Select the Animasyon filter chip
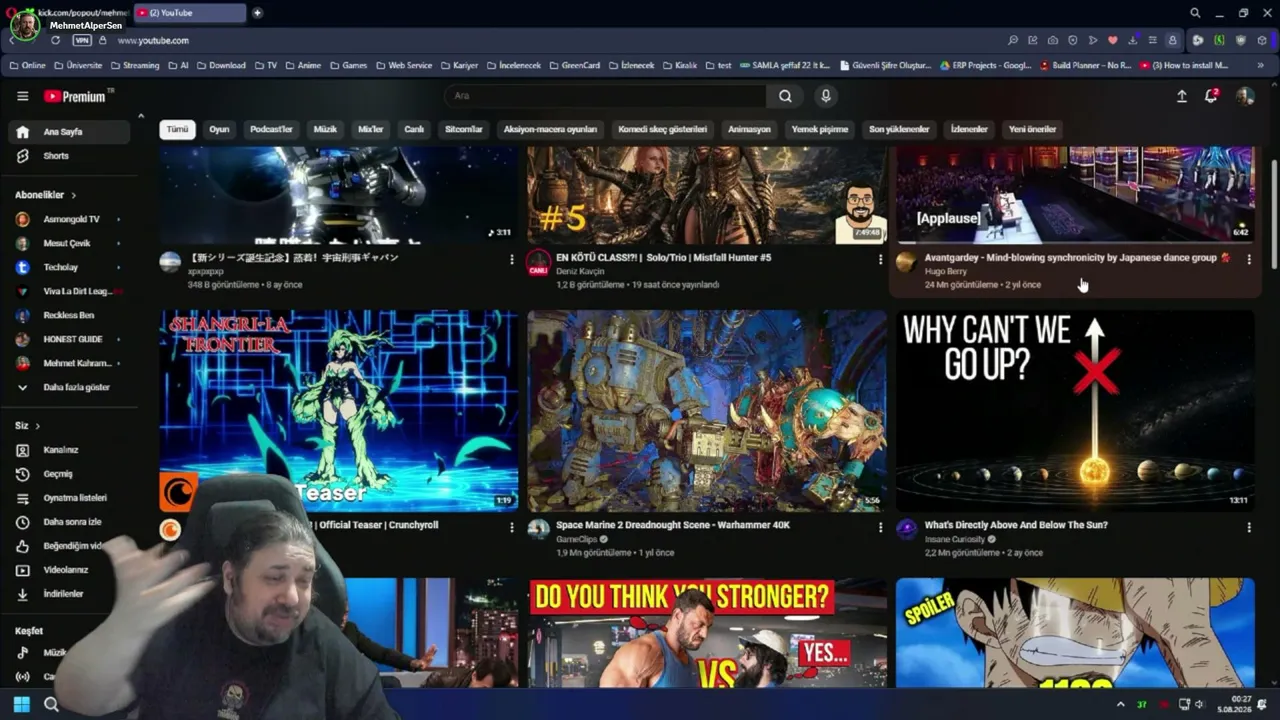This screenshot has height=720, width=1280. click(749, 129)
